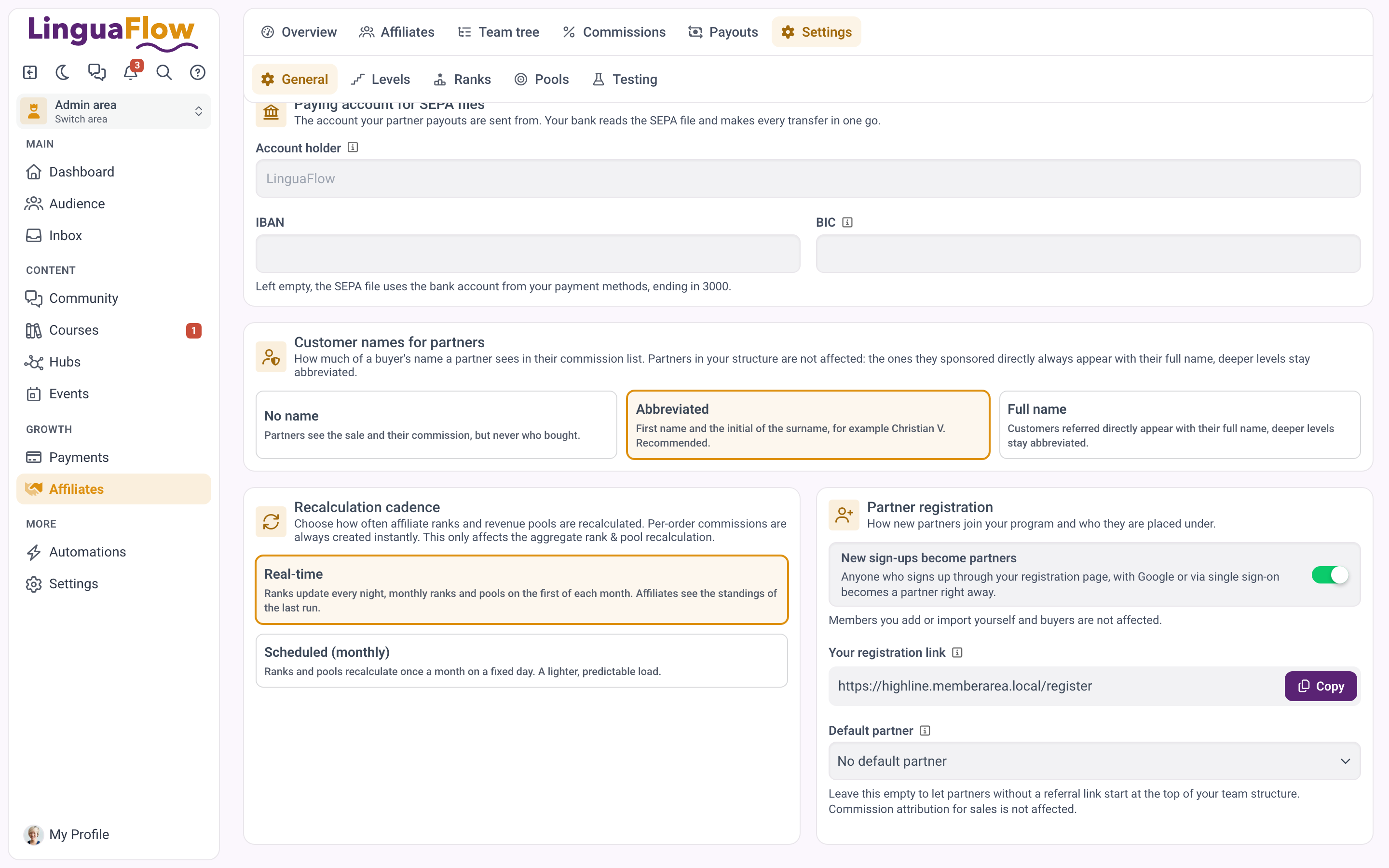
Task: Select the Pools sub-tab
Action: pyautogui.click(x=542, y=79)
